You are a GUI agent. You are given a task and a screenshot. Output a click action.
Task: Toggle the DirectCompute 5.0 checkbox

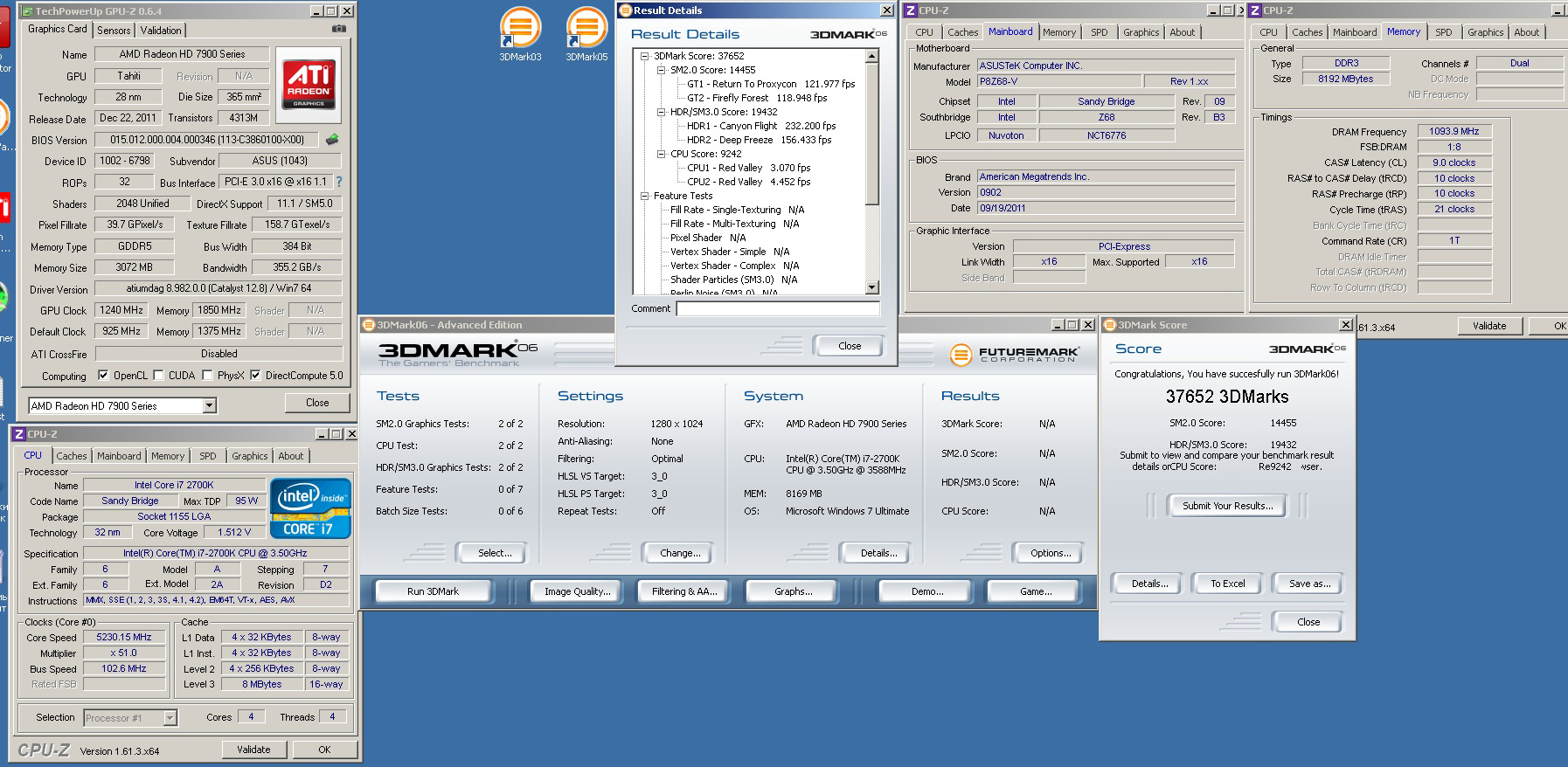255,376
